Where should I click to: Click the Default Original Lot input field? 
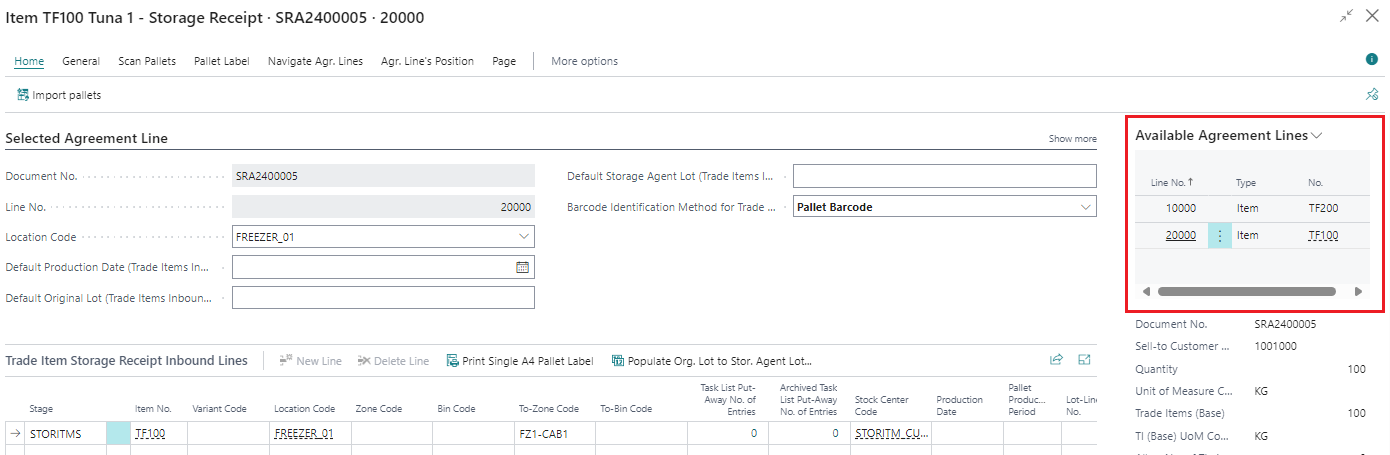point(383,298)
